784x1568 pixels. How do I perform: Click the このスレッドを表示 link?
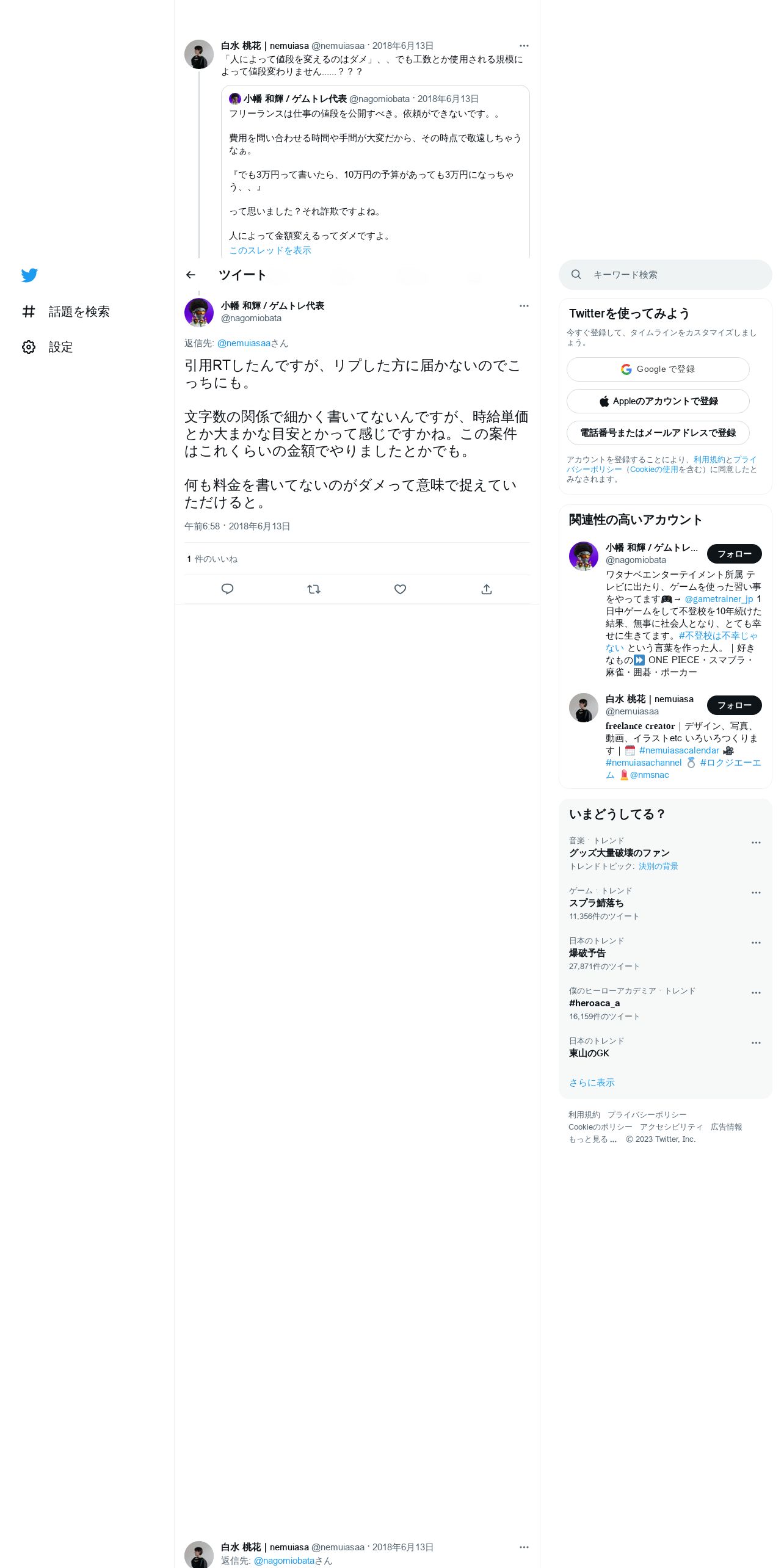(270, 250)
